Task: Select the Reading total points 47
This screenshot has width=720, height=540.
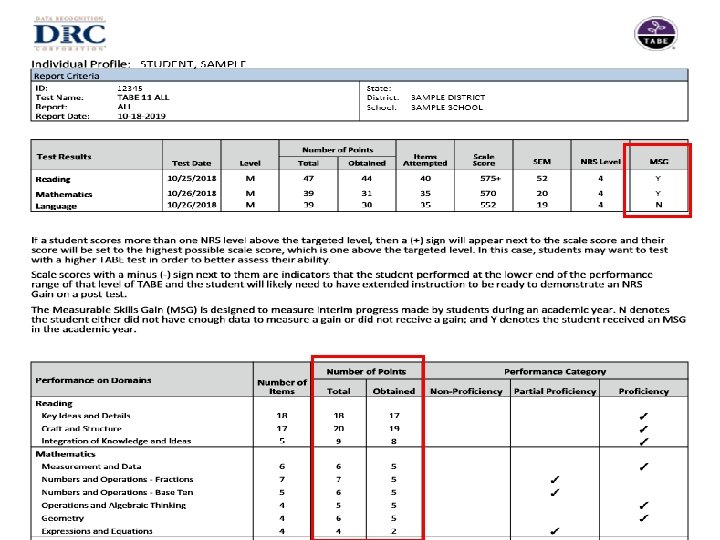Action: [x=308, y=178]
